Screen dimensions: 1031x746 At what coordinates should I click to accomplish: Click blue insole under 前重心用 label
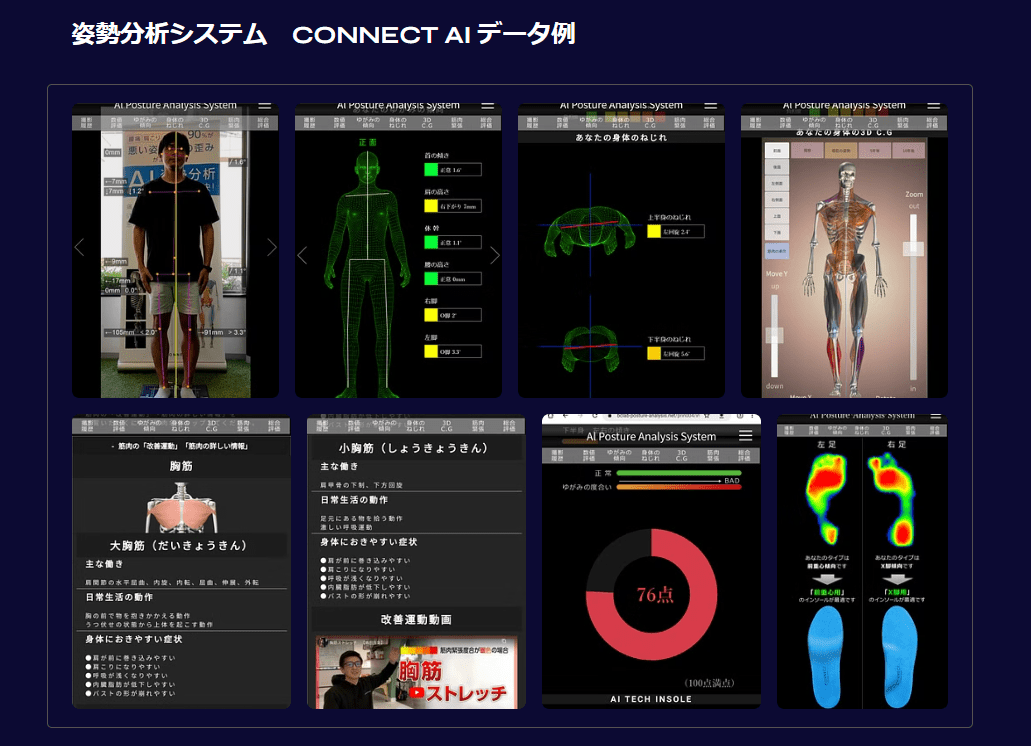(825, 656)
